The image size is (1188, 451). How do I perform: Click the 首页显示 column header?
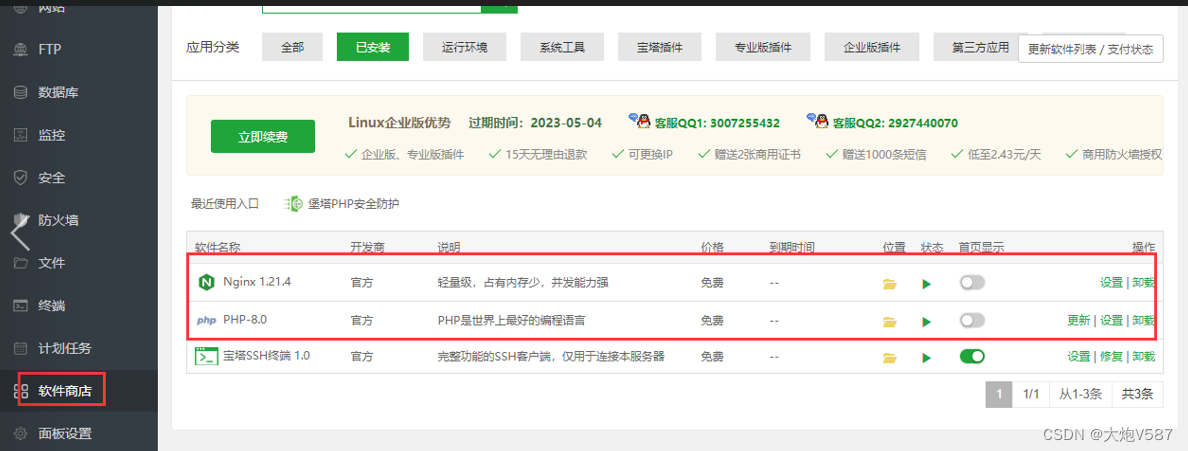981,248
